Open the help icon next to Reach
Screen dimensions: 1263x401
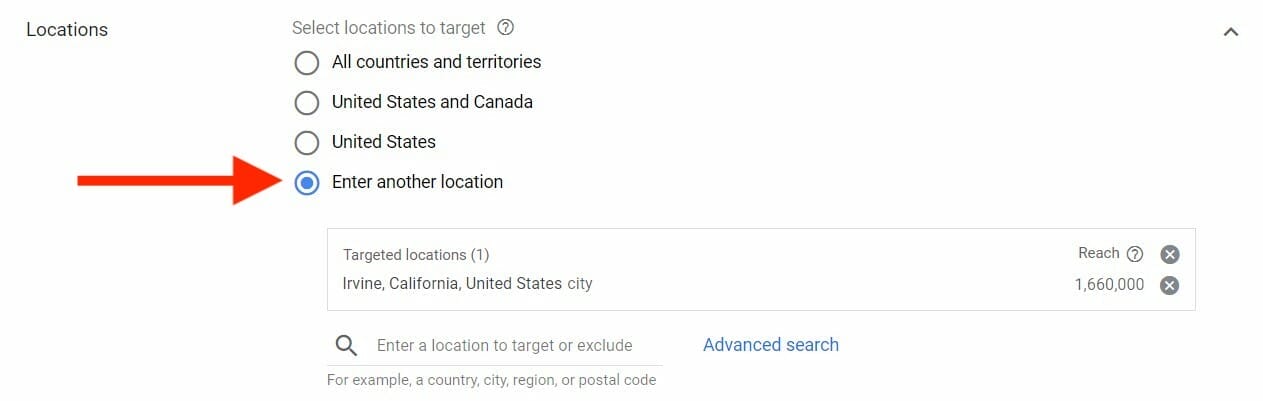1135,254
